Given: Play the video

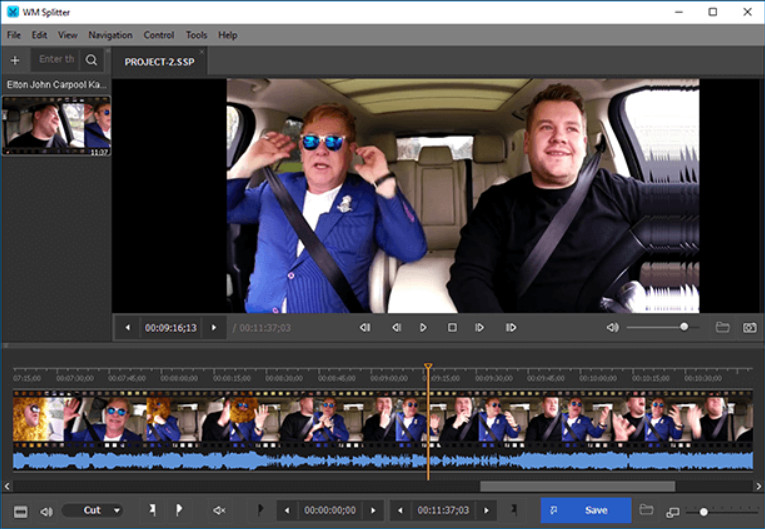Looking at the screenshot, I should click(x=423, y=327).
